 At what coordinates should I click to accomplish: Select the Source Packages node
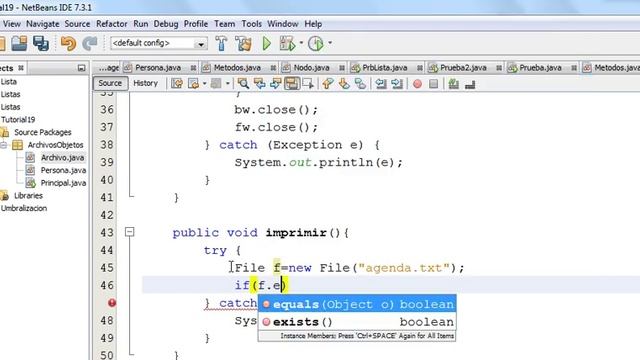42,132
